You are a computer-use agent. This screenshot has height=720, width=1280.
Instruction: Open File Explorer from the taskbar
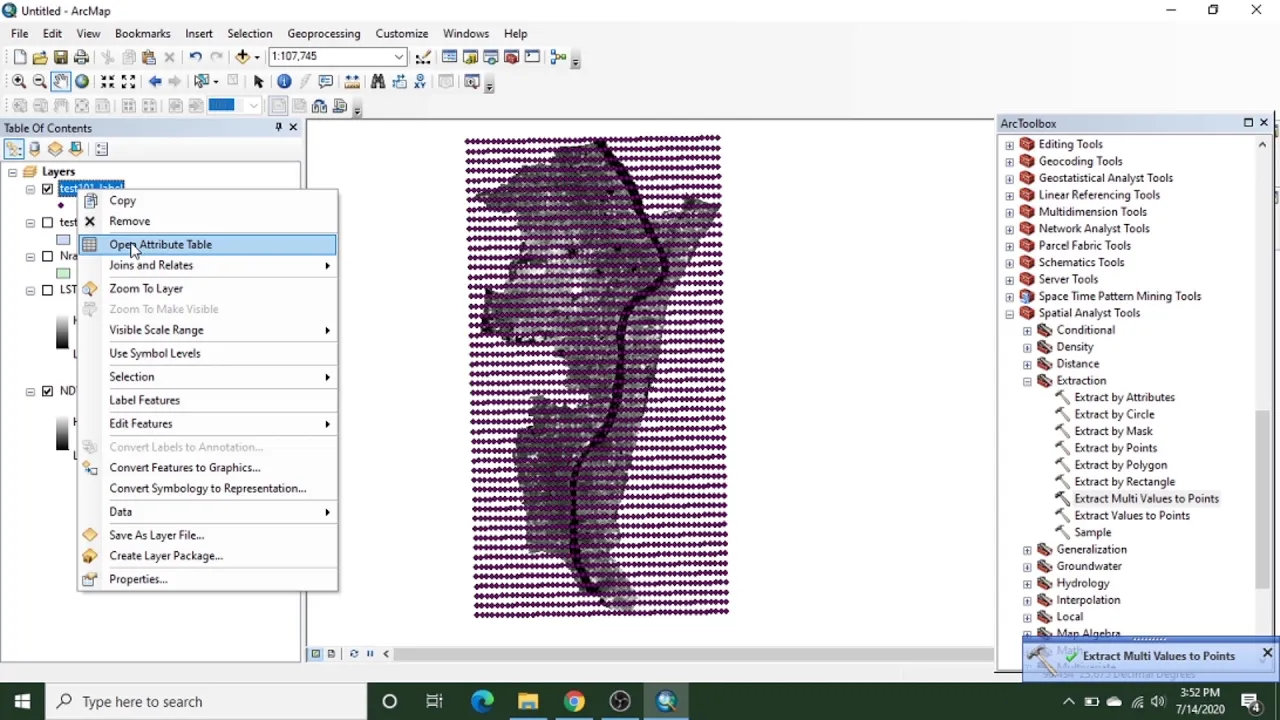point(528,701)
